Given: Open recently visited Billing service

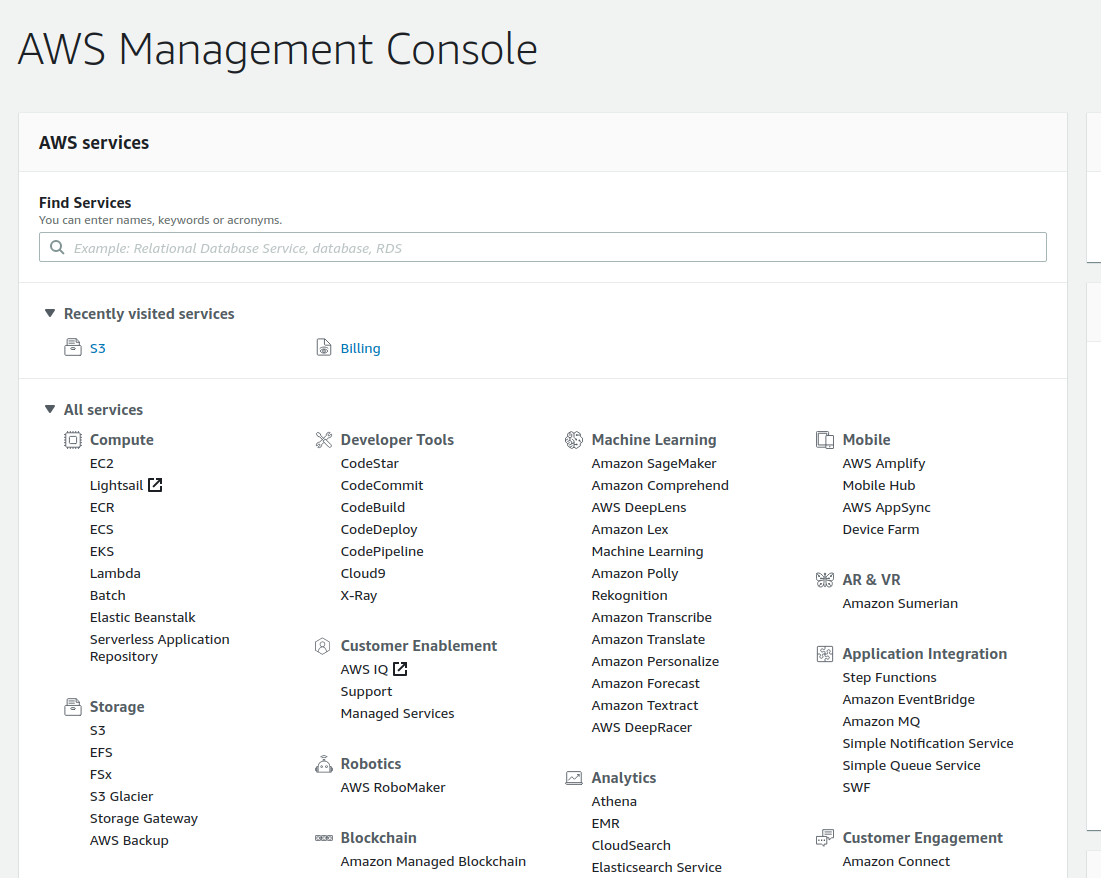Looking at the screenshot, I should [360, 349].
